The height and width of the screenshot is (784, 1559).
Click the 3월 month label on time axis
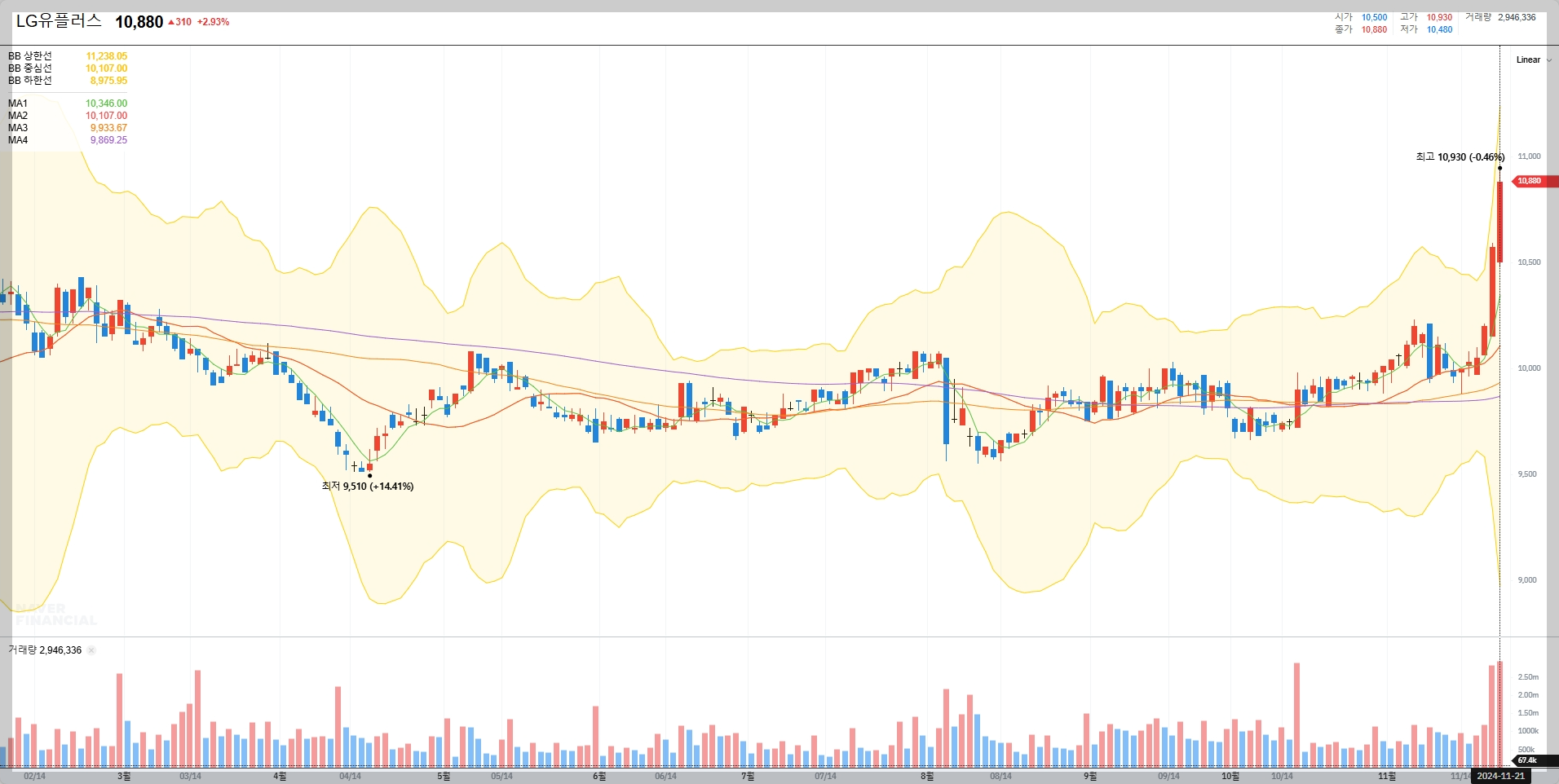[124, 776]
